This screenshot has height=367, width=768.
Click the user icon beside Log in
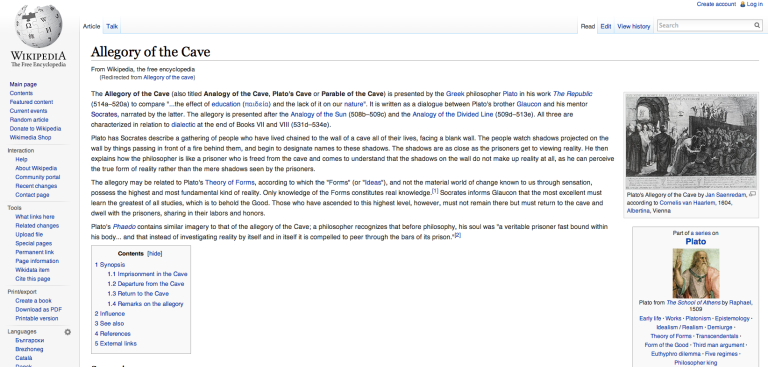743,4
